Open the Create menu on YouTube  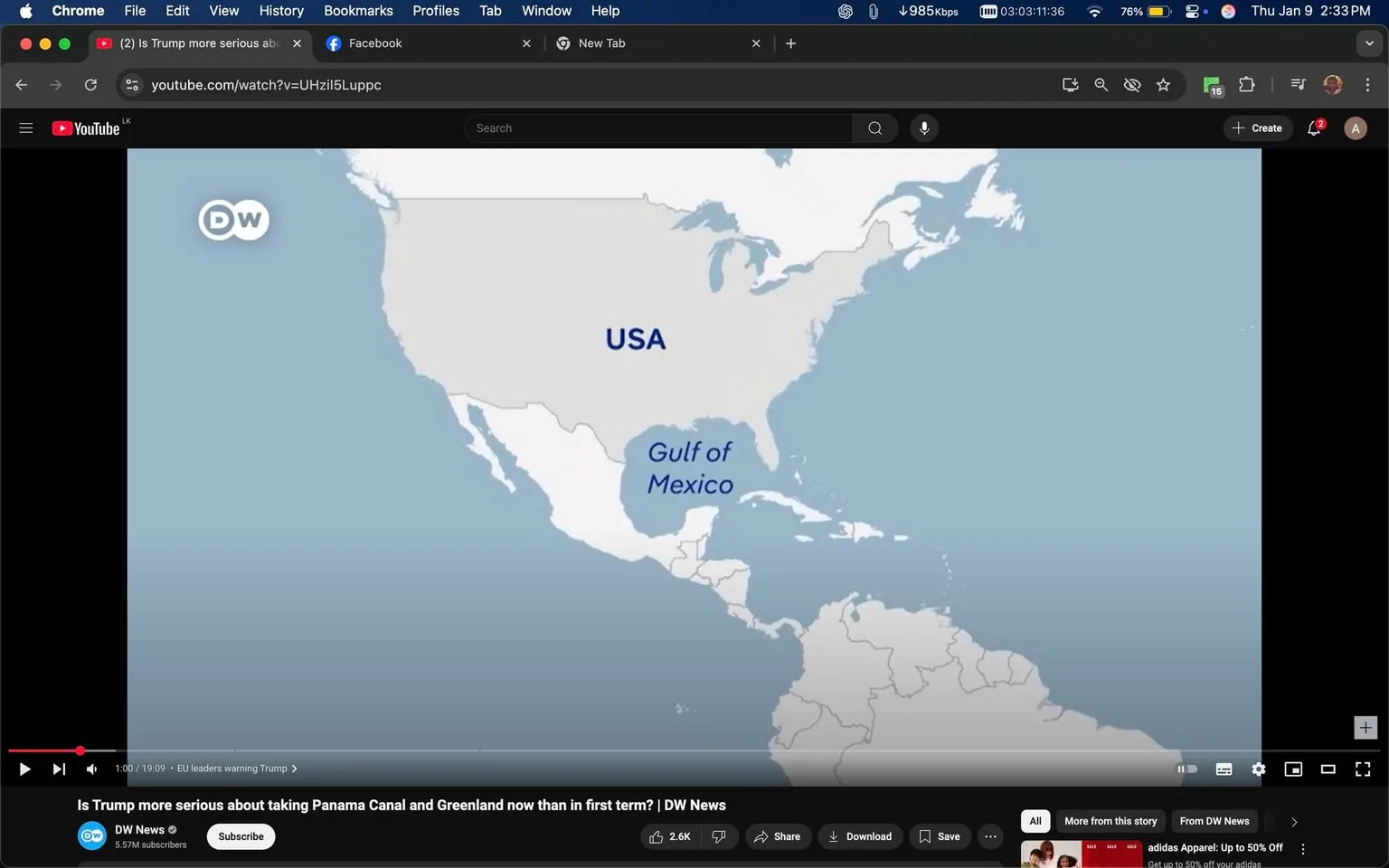click(1257, 127)
